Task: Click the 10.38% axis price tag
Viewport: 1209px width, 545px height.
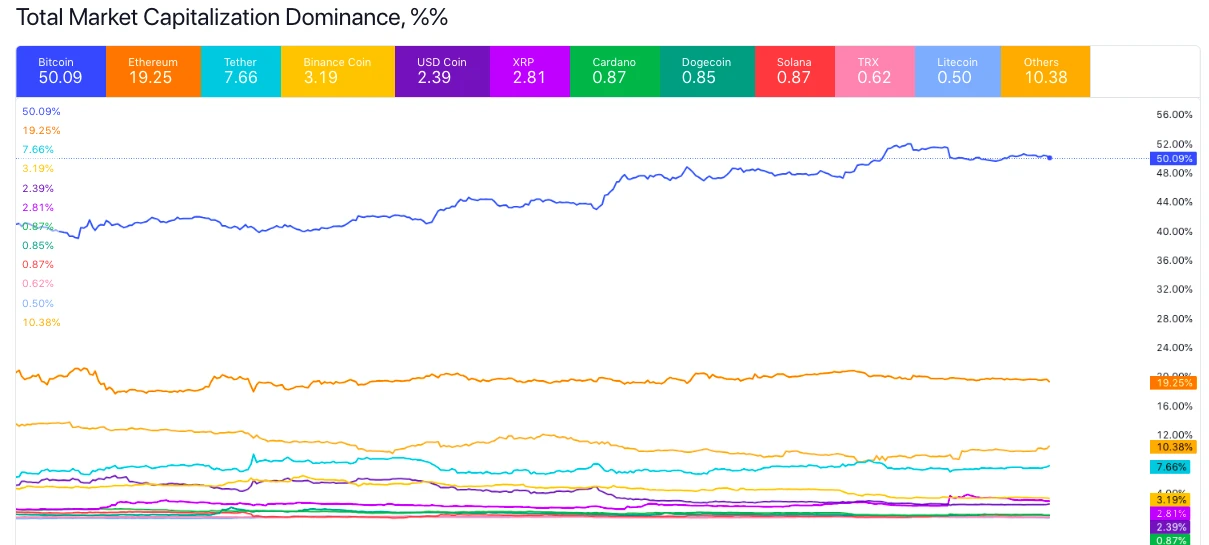Action: (1174, 446)
